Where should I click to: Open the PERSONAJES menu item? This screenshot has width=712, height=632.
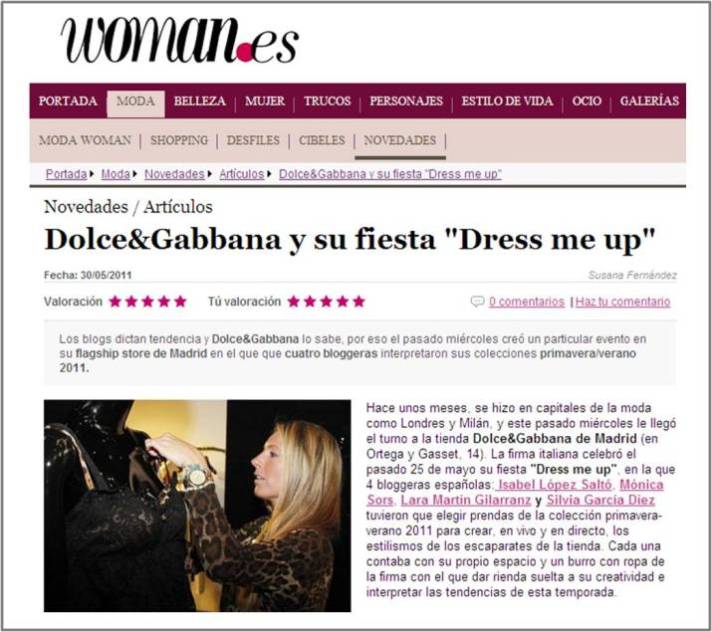point(406,101)
